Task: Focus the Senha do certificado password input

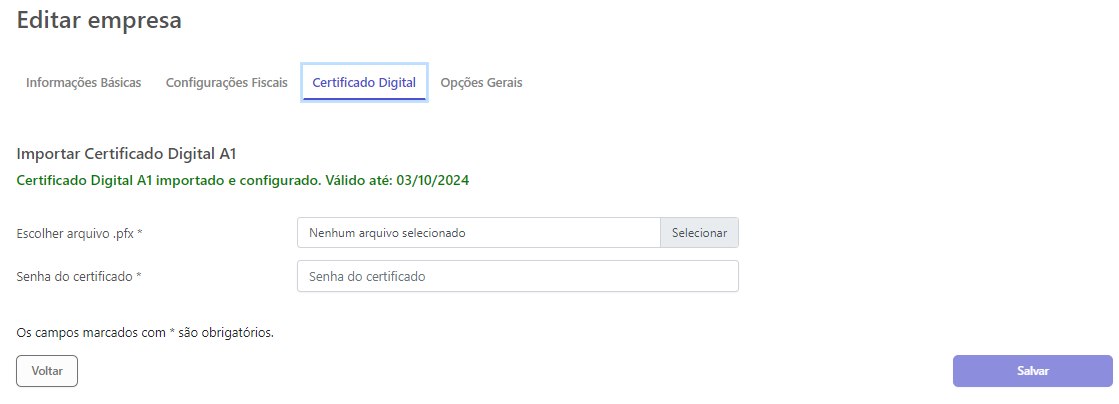Action: pos(517,276)
